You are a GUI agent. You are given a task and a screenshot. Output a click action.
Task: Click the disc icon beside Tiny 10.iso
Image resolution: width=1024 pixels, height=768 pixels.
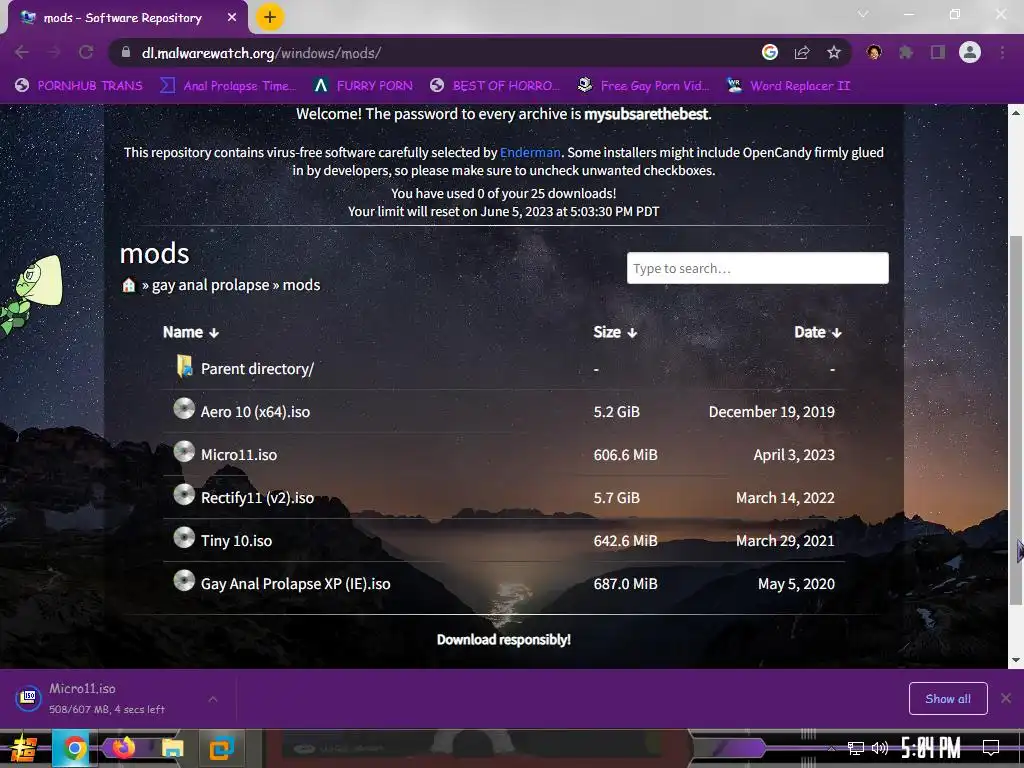pyautogui.click(x=184, y=538)
